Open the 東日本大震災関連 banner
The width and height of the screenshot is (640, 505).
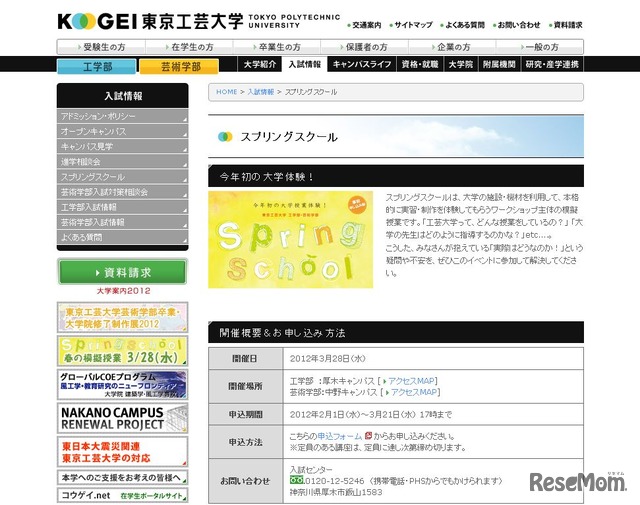122,452
